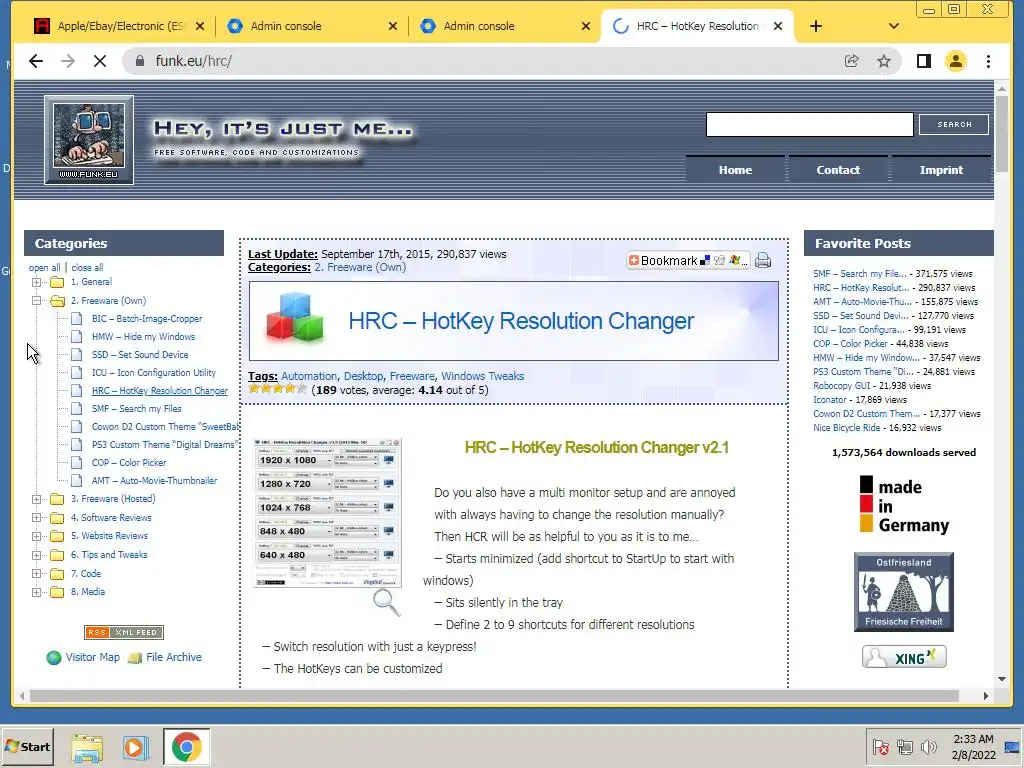Open the Home menu item
1024x768 pixels.
click(735, 170)
